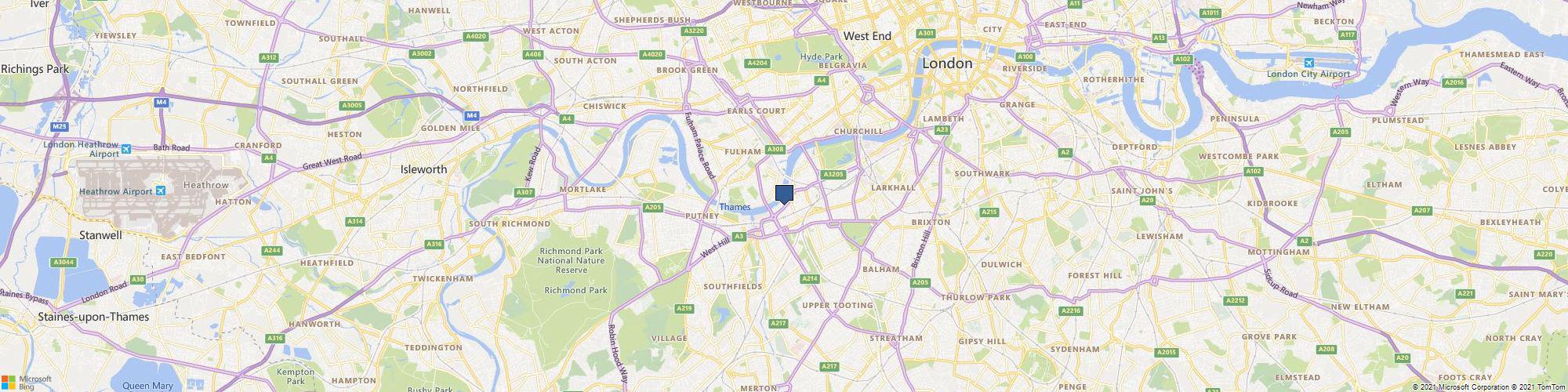Click the A205 shield near Mortlake
The height and width of the screenshot is (392, 1568).
pyautogui.click(x=652, y=207)
